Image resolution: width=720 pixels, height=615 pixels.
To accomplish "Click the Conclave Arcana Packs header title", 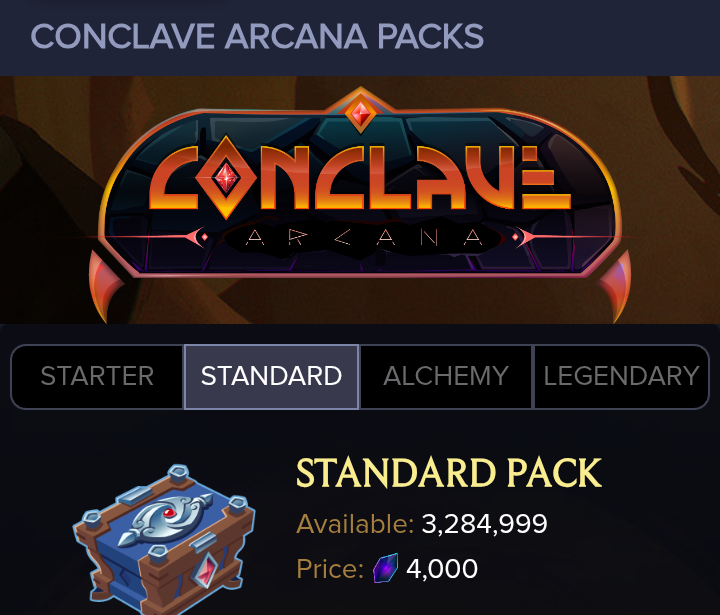I will pyautogui.click(x=257, y=36).
